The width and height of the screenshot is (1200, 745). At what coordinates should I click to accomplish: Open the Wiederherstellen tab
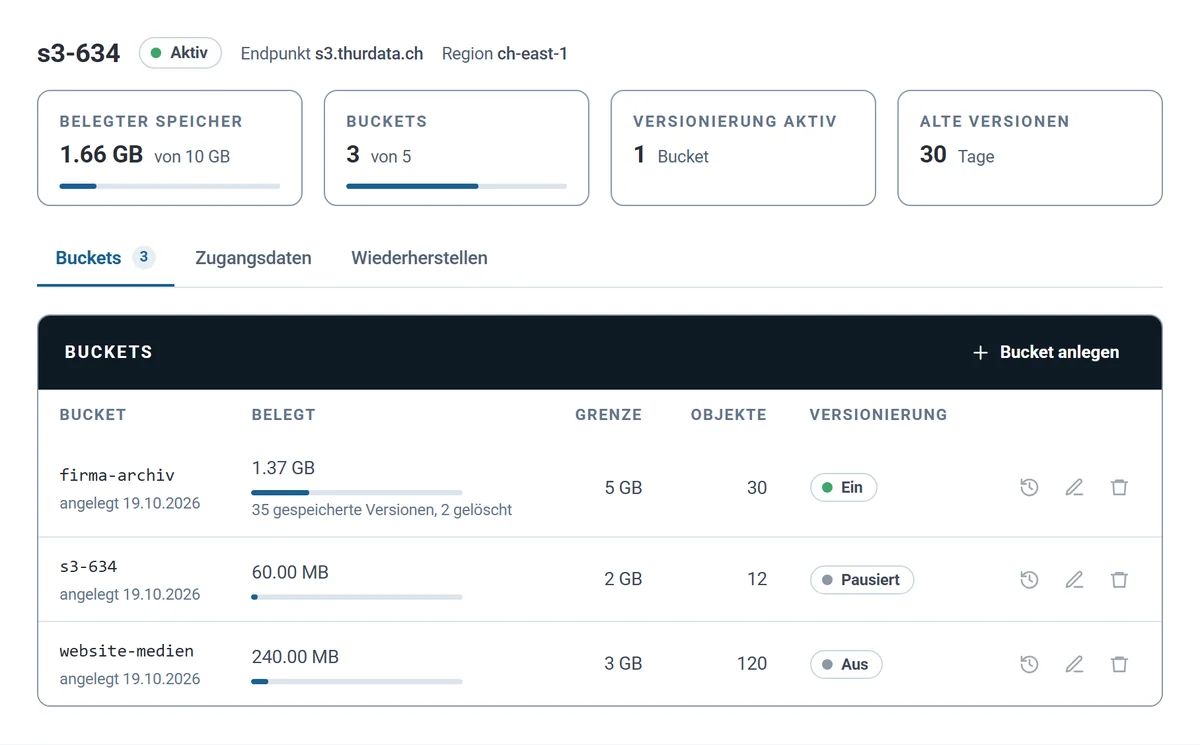(419, 258)
